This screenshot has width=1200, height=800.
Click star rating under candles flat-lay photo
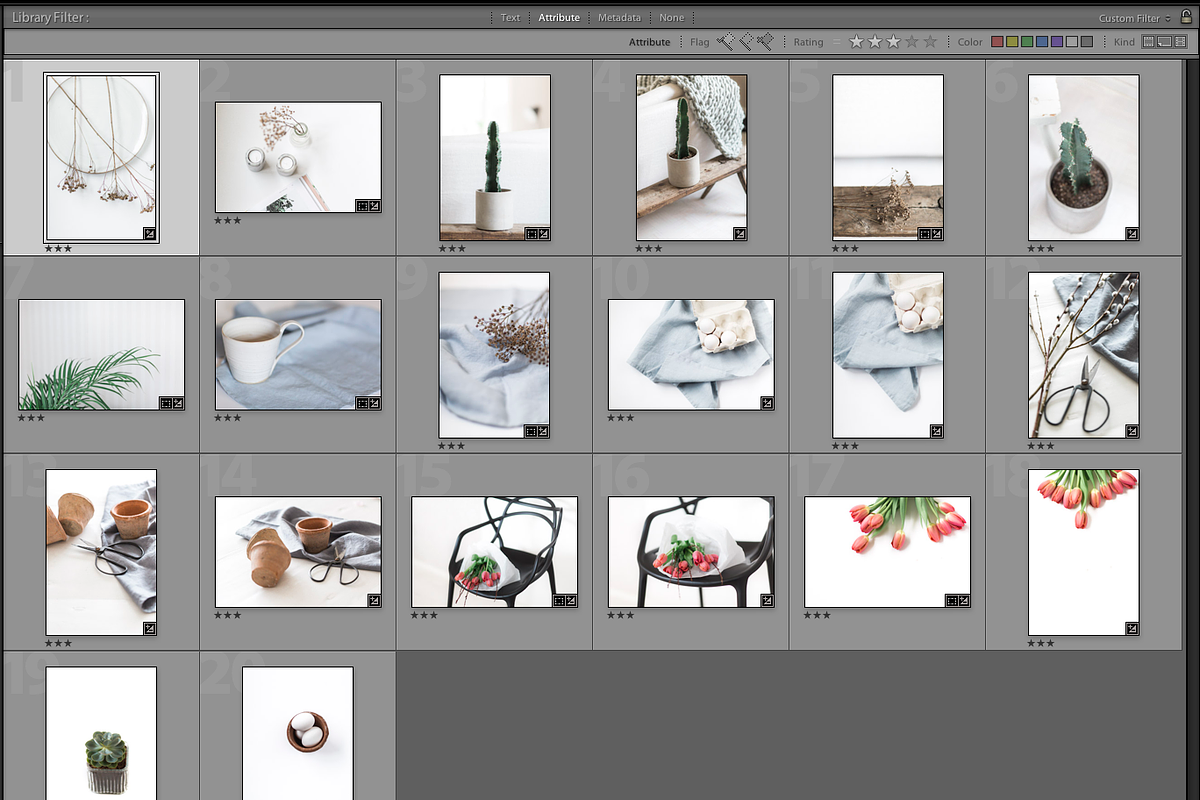(x=228, y=220)
